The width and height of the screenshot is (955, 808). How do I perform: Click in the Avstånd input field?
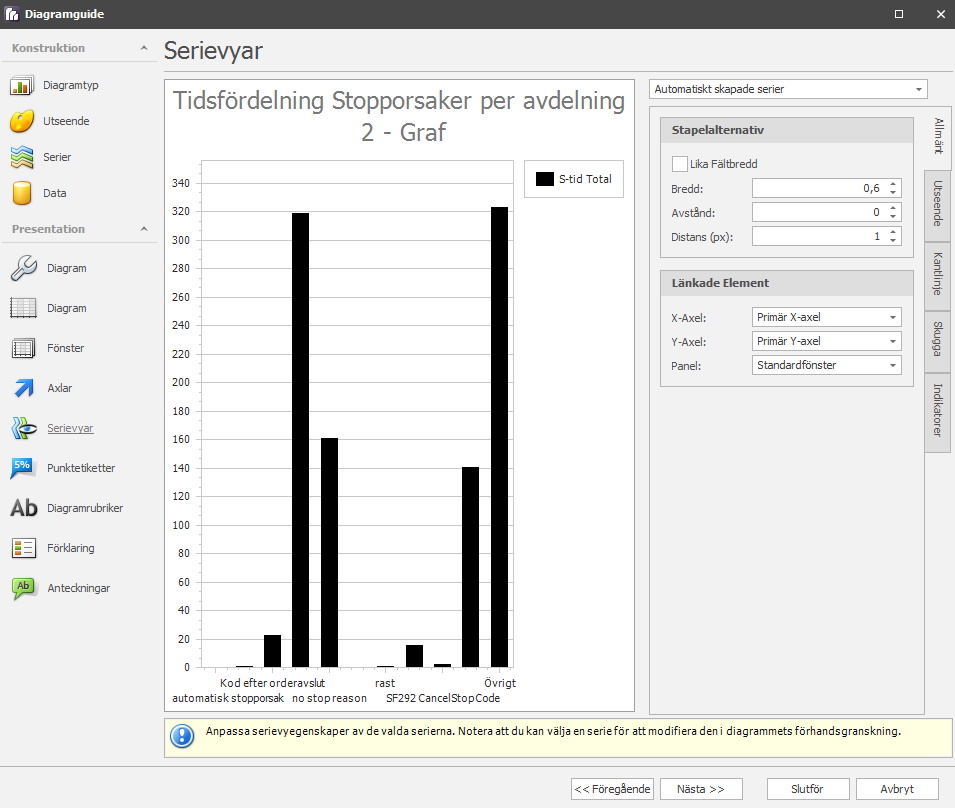(x=818, y=212)
